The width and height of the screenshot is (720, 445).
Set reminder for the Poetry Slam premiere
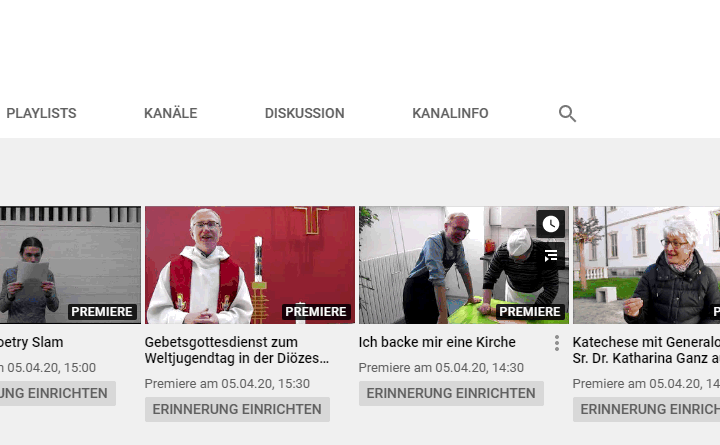point(57,393)
